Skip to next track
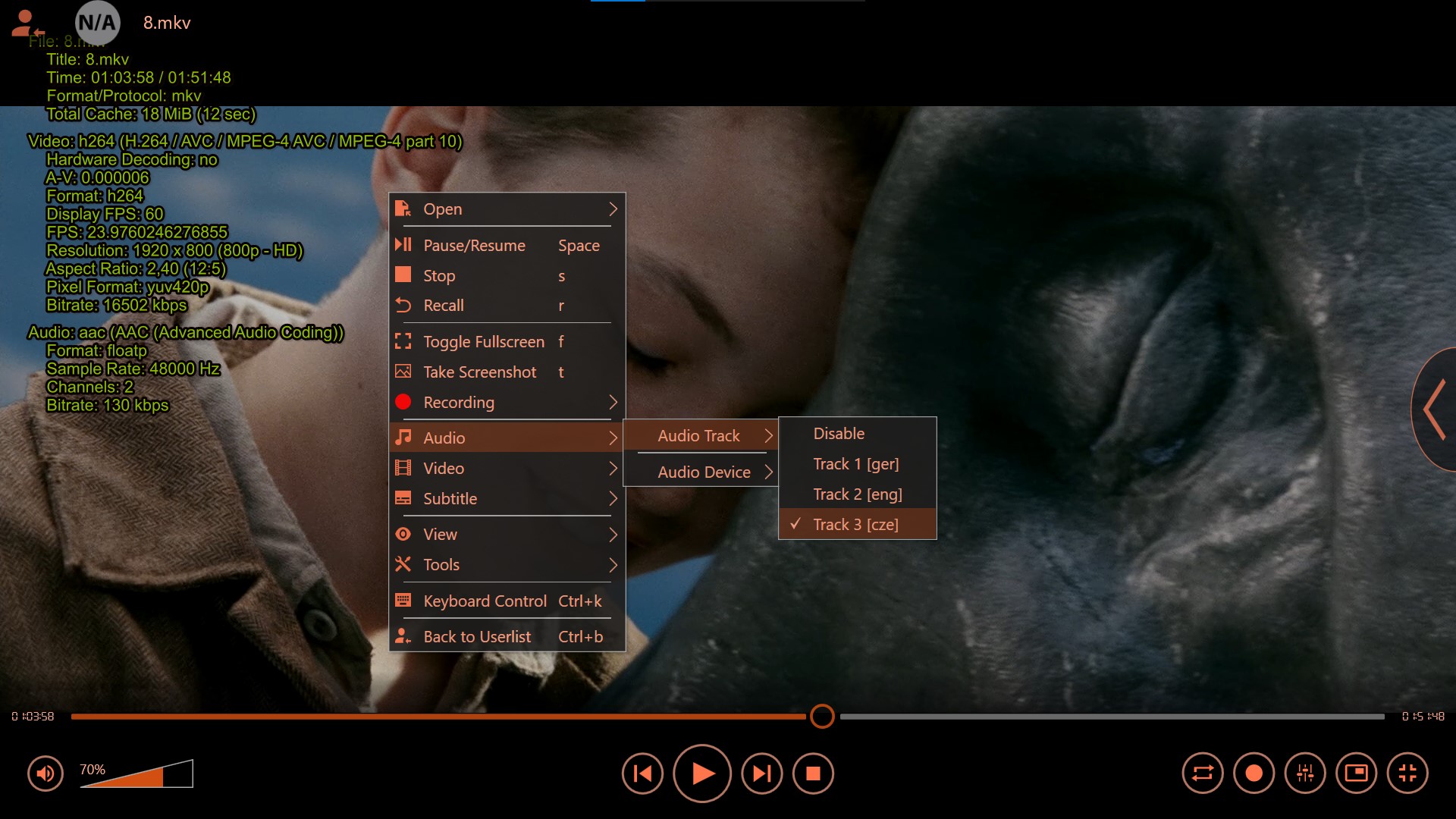 (761, 773)
